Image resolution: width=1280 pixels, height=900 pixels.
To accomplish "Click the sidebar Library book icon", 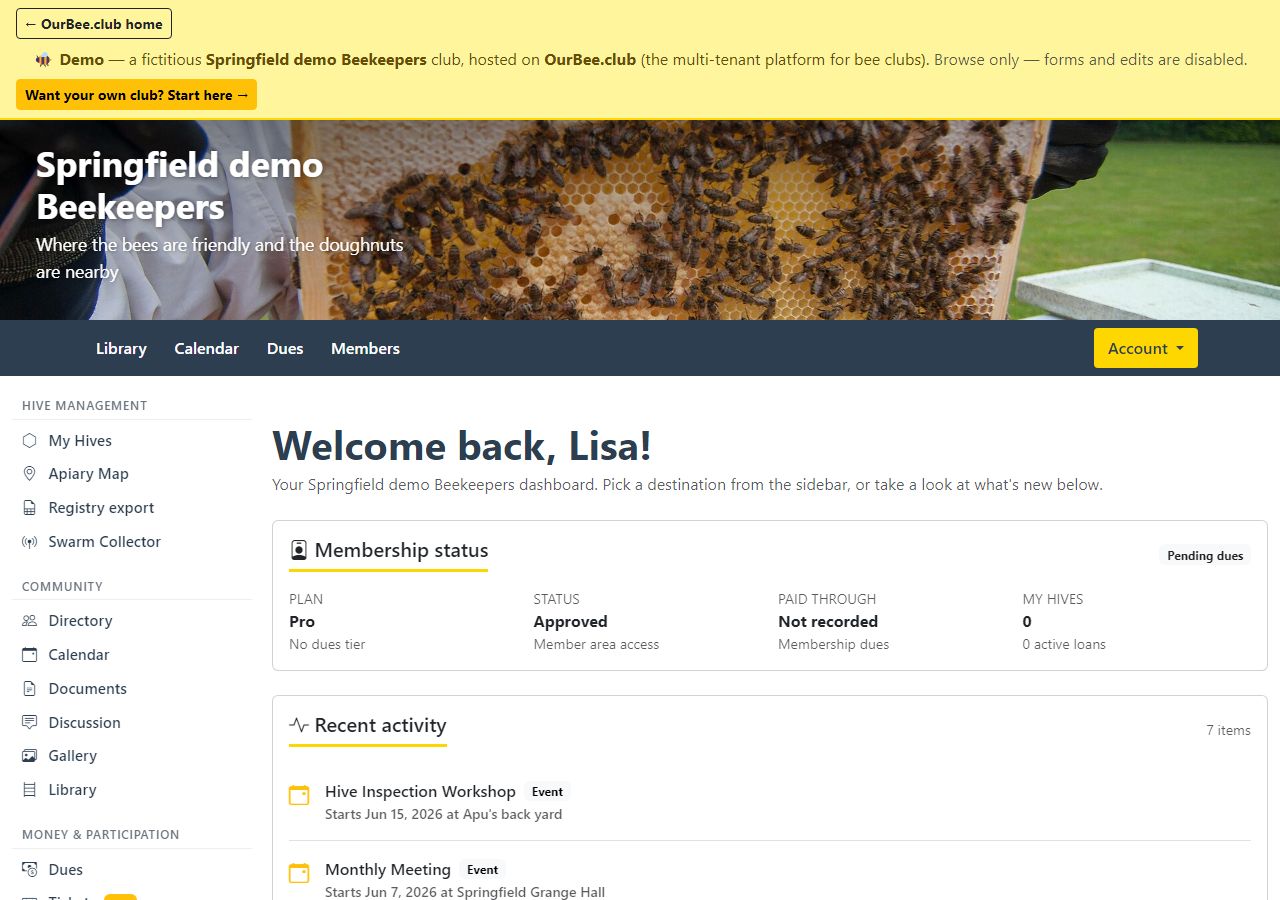I will pos(29,790).
